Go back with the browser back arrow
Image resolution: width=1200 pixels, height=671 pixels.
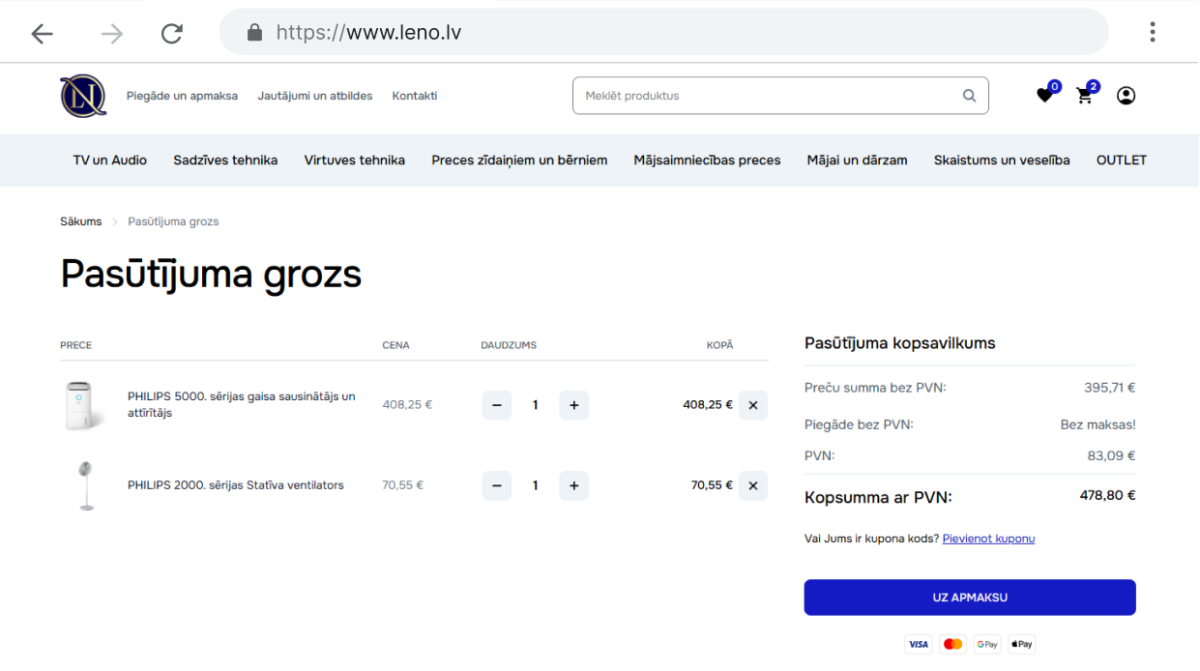point(41,33)
